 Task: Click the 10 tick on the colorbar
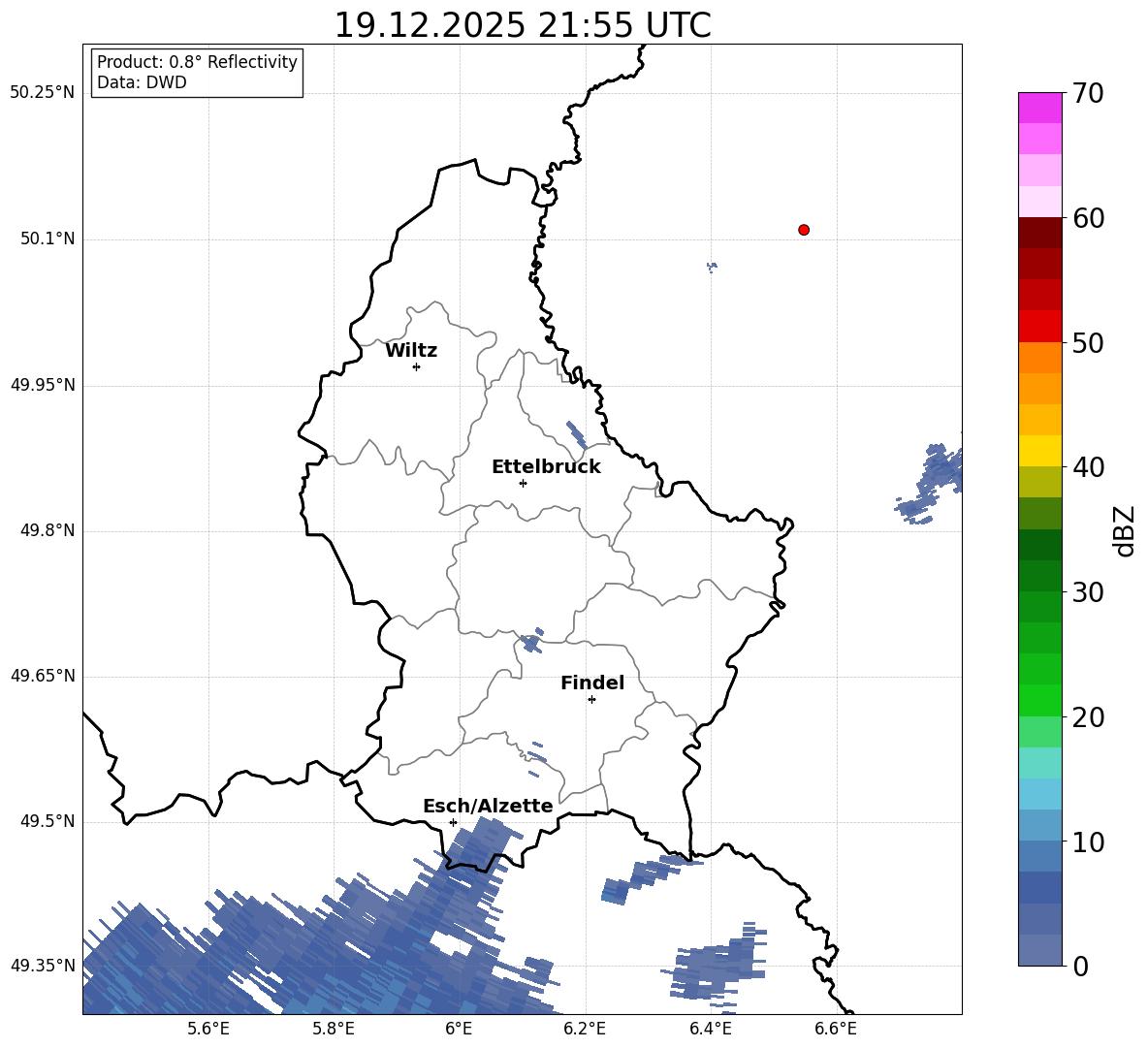click(x=1087, y=842)
